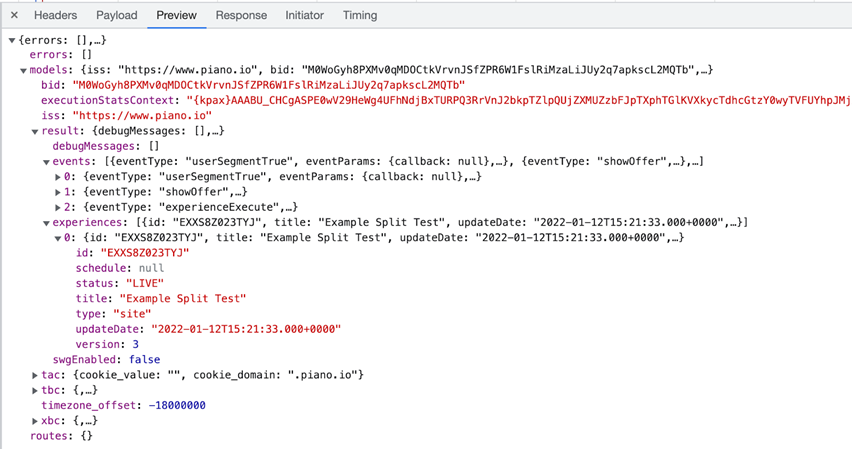Click the https://www.piano.io iss value
The width and height of the screenshot is (852, 449).
[142, 116]
